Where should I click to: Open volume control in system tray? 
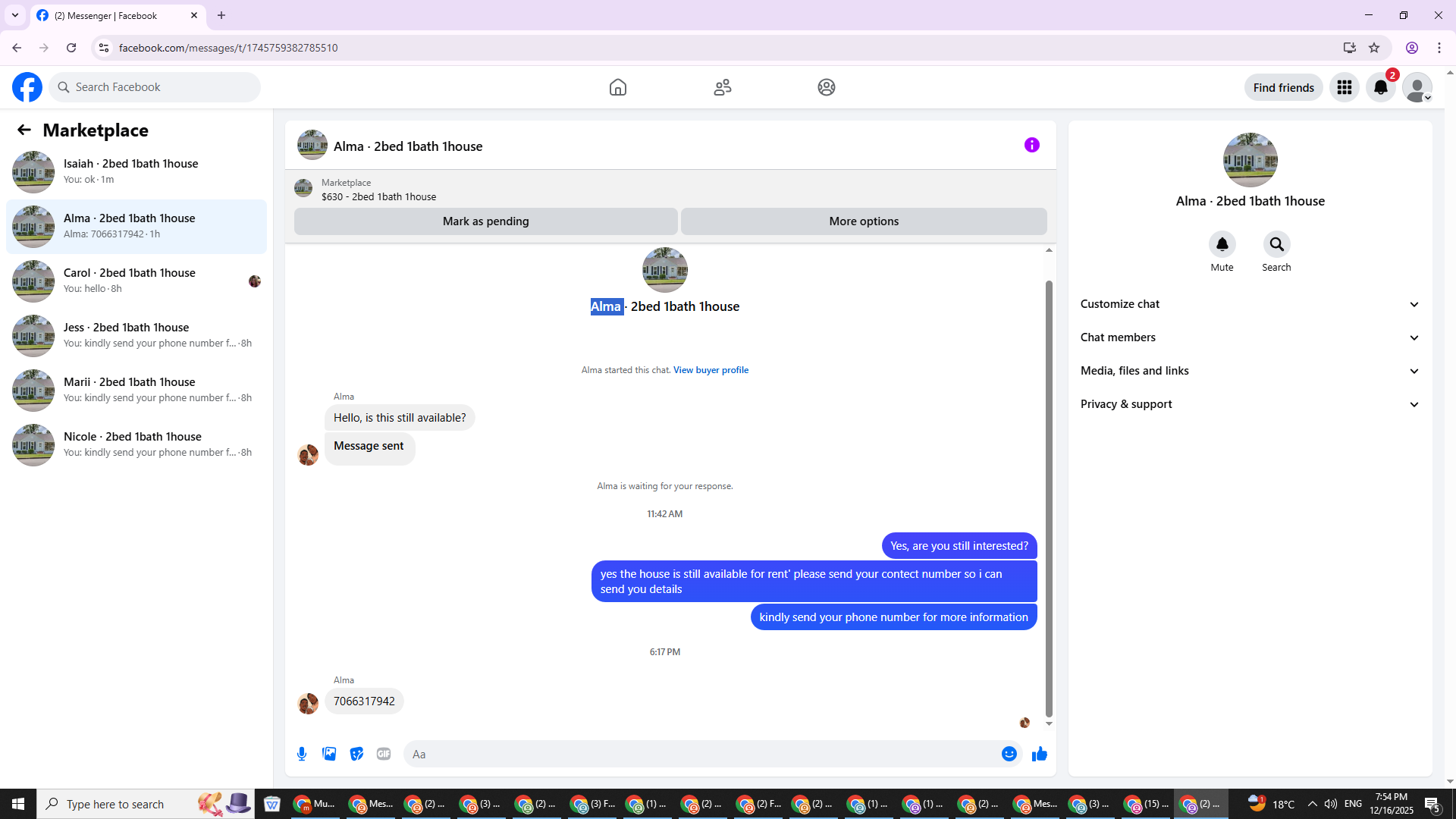coord(1331,804)
